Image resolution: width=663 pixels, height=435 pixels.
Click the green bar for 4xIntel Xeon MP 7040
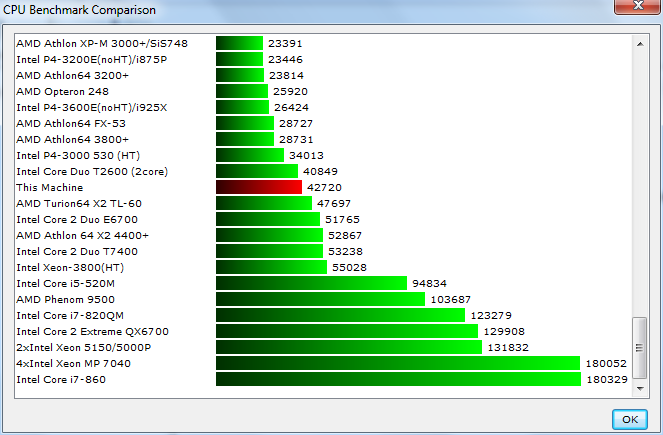pyautogui.click(x=398, y=363)
